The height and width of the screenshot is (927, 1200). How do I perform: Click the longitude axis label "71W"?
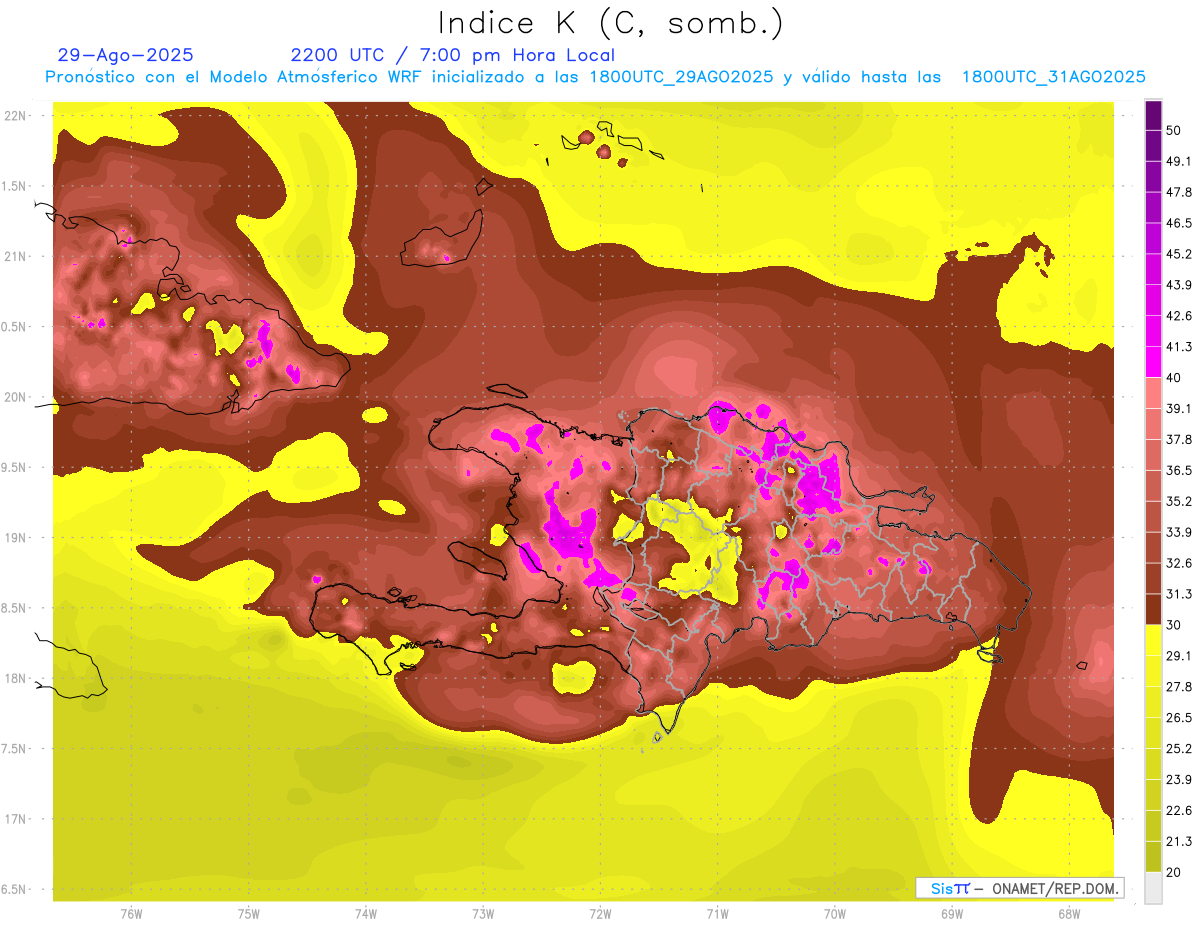pos(717,914)
